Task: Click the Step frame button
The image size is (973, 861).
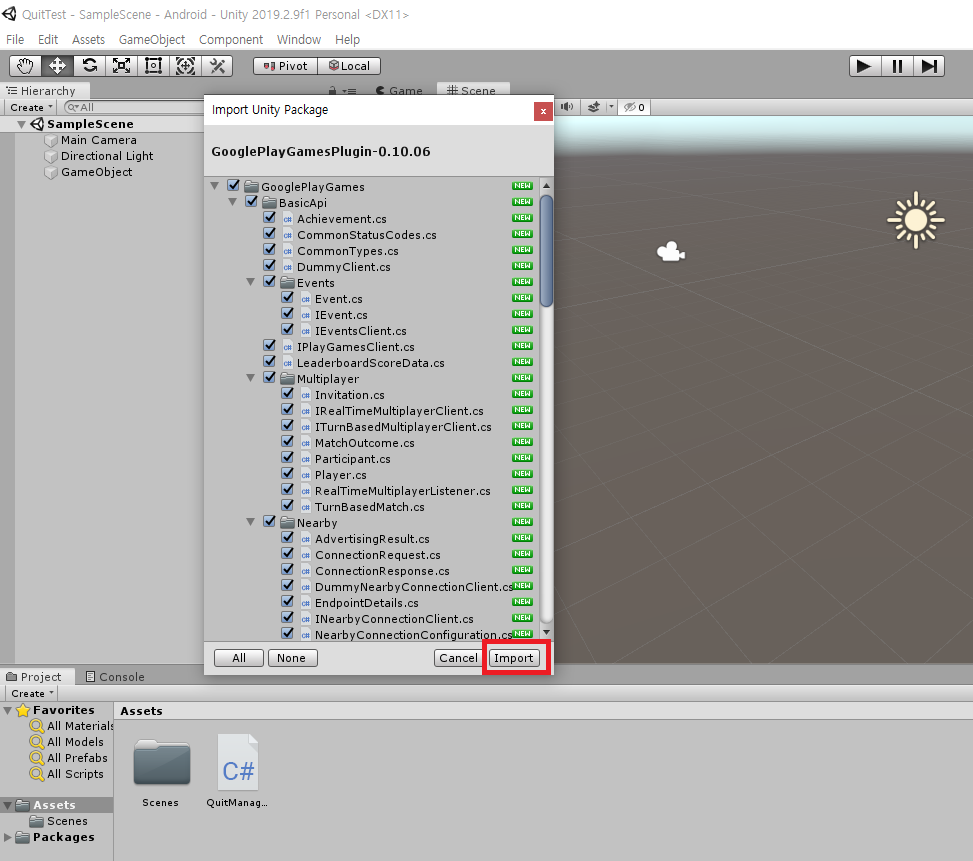Action: click(x=929, y=66)
